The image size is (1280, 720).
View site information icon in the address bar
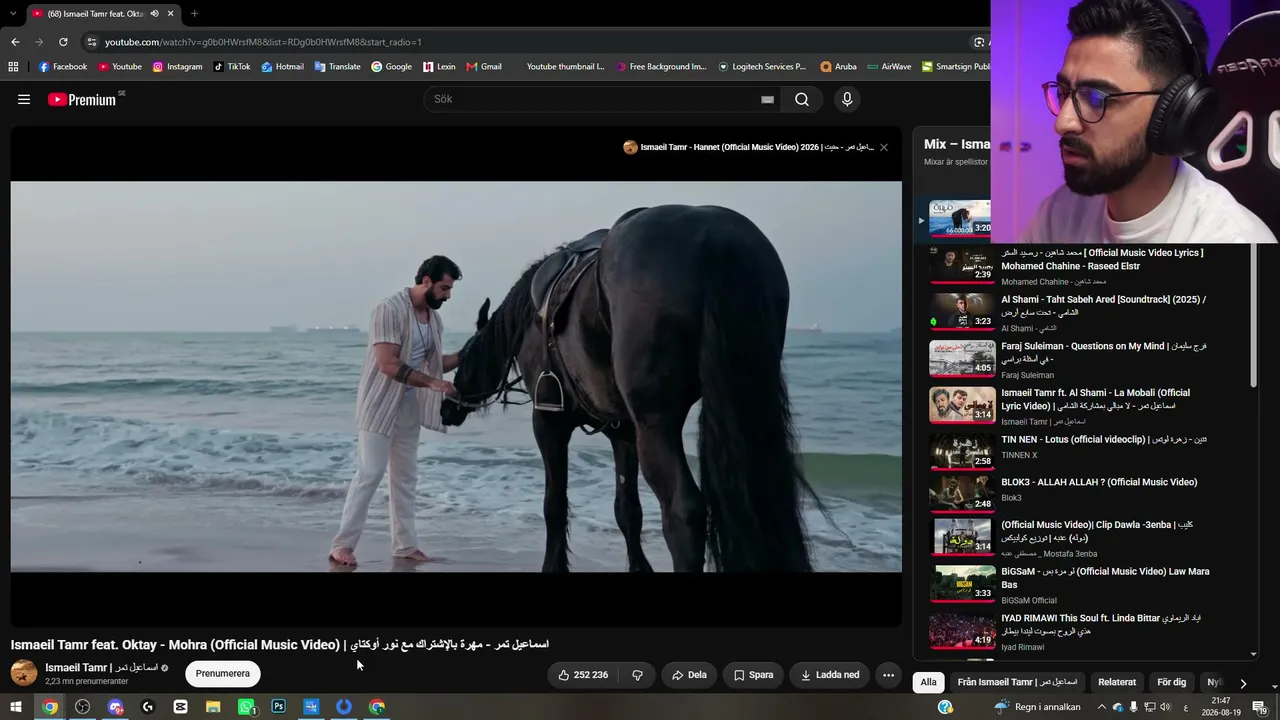(x=92, y=42)
